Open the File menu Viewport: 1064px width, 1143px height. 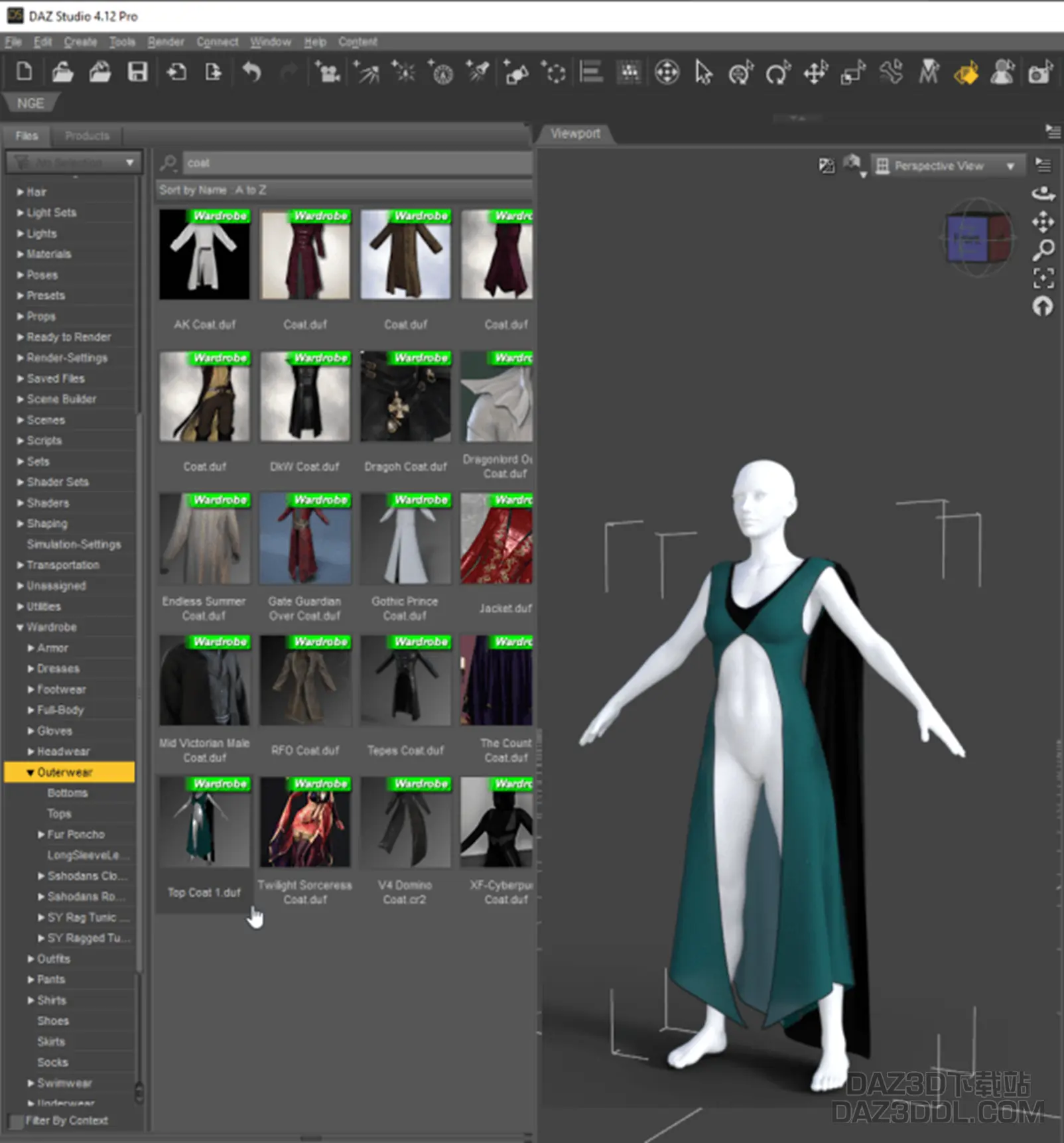pos(13,41)
